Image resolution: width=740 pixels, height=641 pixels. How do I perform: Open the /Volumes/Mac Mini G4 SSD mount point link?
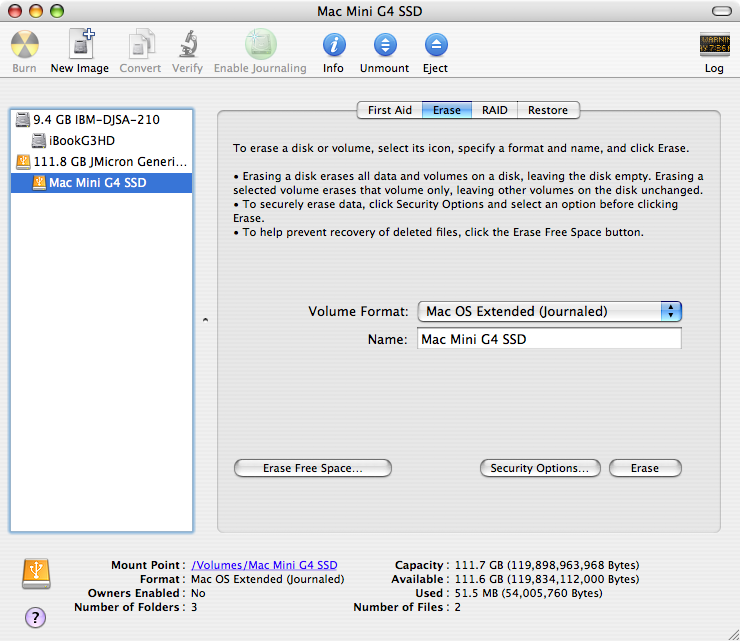click(264, 565)
